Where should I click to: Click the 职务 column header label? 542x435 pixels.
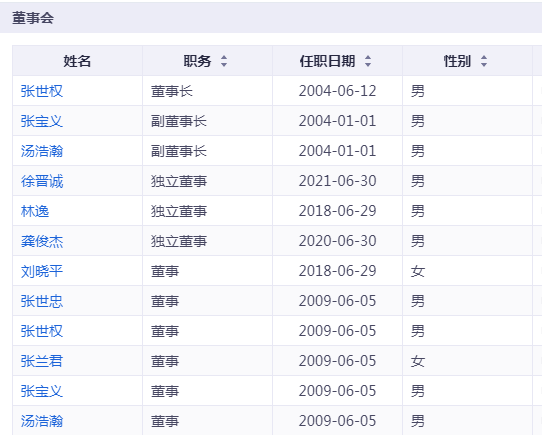pos(197,61)
